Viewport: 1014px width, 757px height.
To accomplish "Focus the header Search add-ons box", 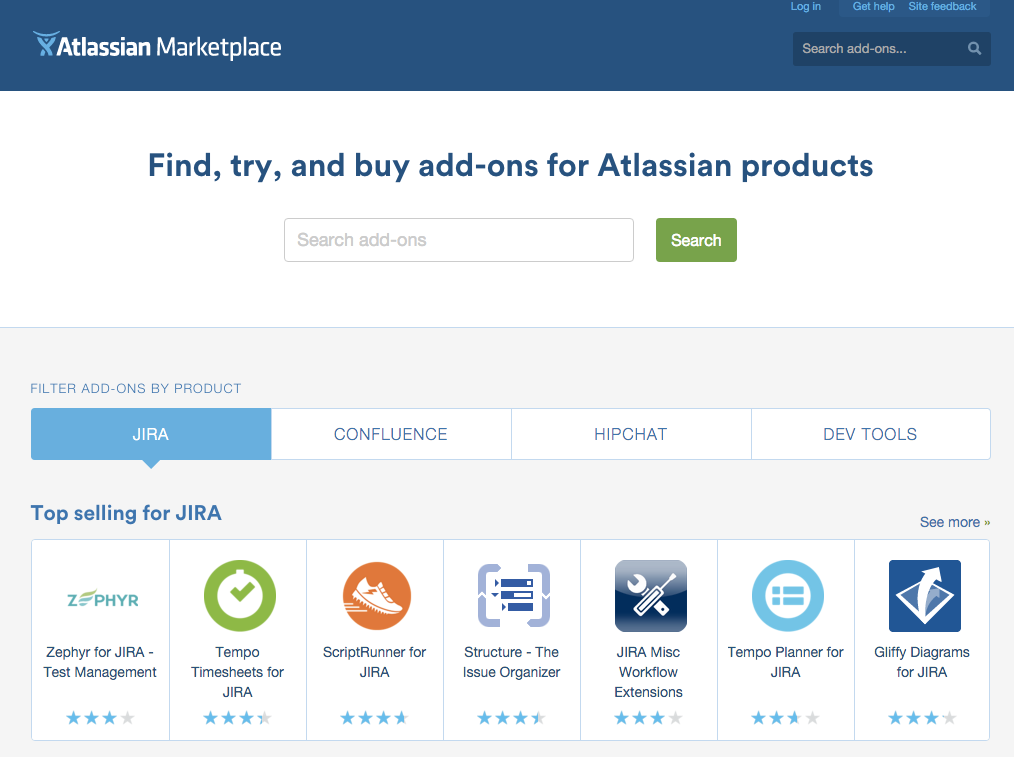I will point(891,48).
